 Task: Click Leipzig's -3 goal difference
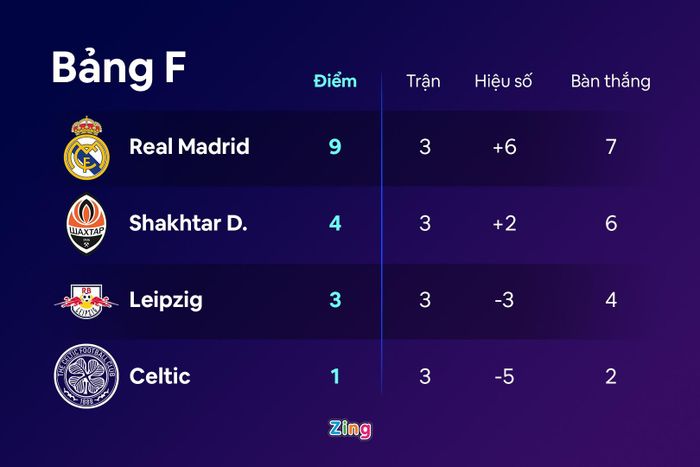504,300
